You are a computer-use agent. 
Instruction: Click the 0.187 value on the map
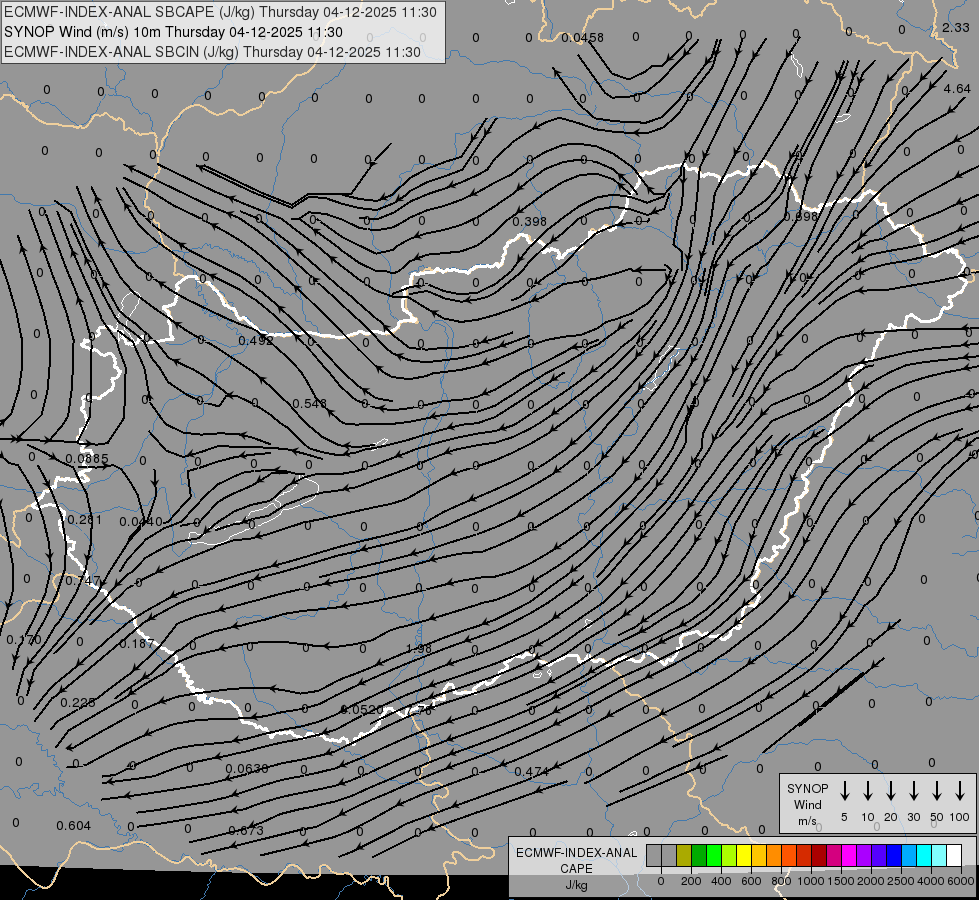(x=136, y=643)
